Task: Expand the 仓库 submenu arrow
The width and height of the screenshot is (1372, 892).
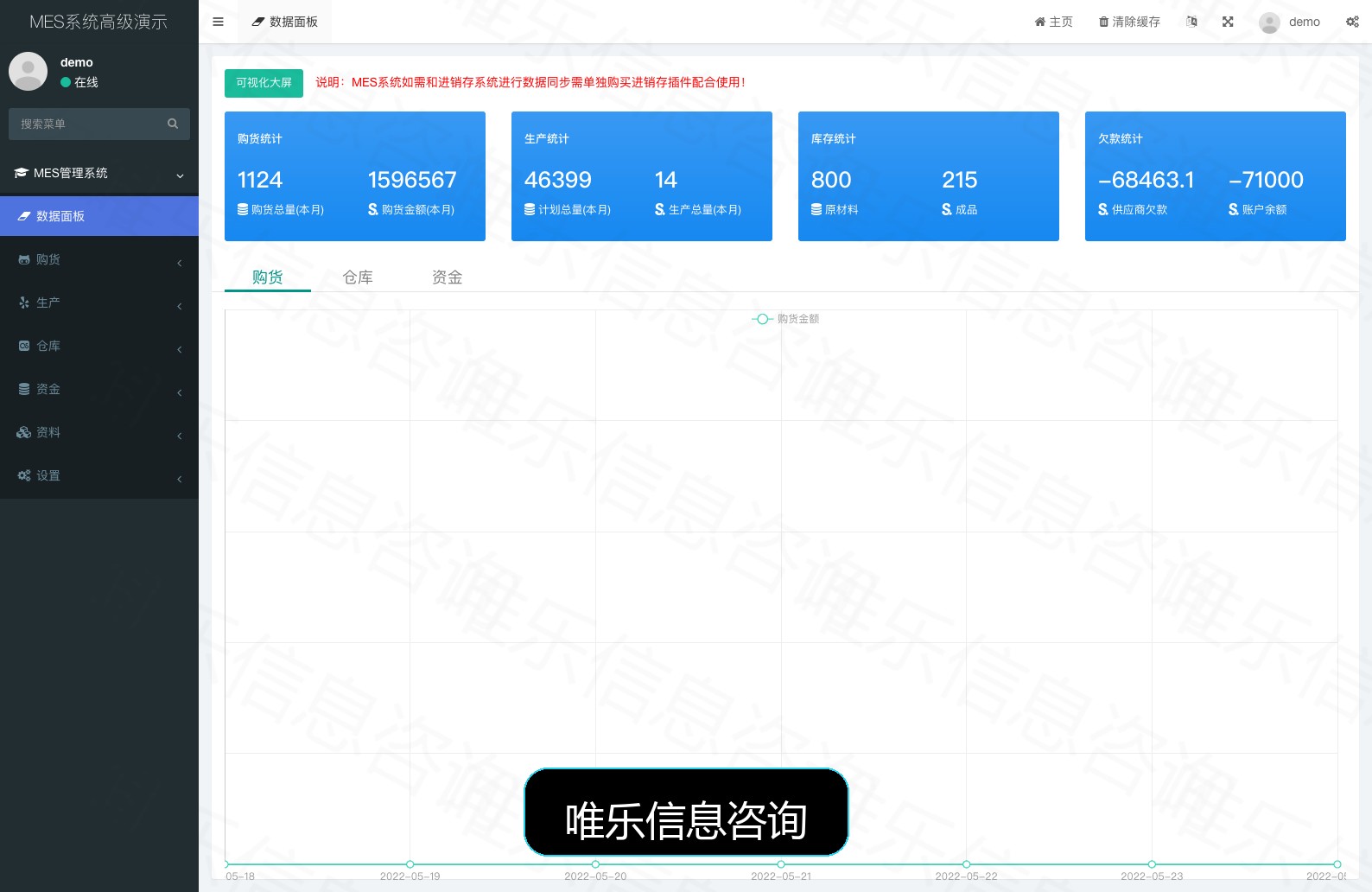Action: click(x=180, y=349)
